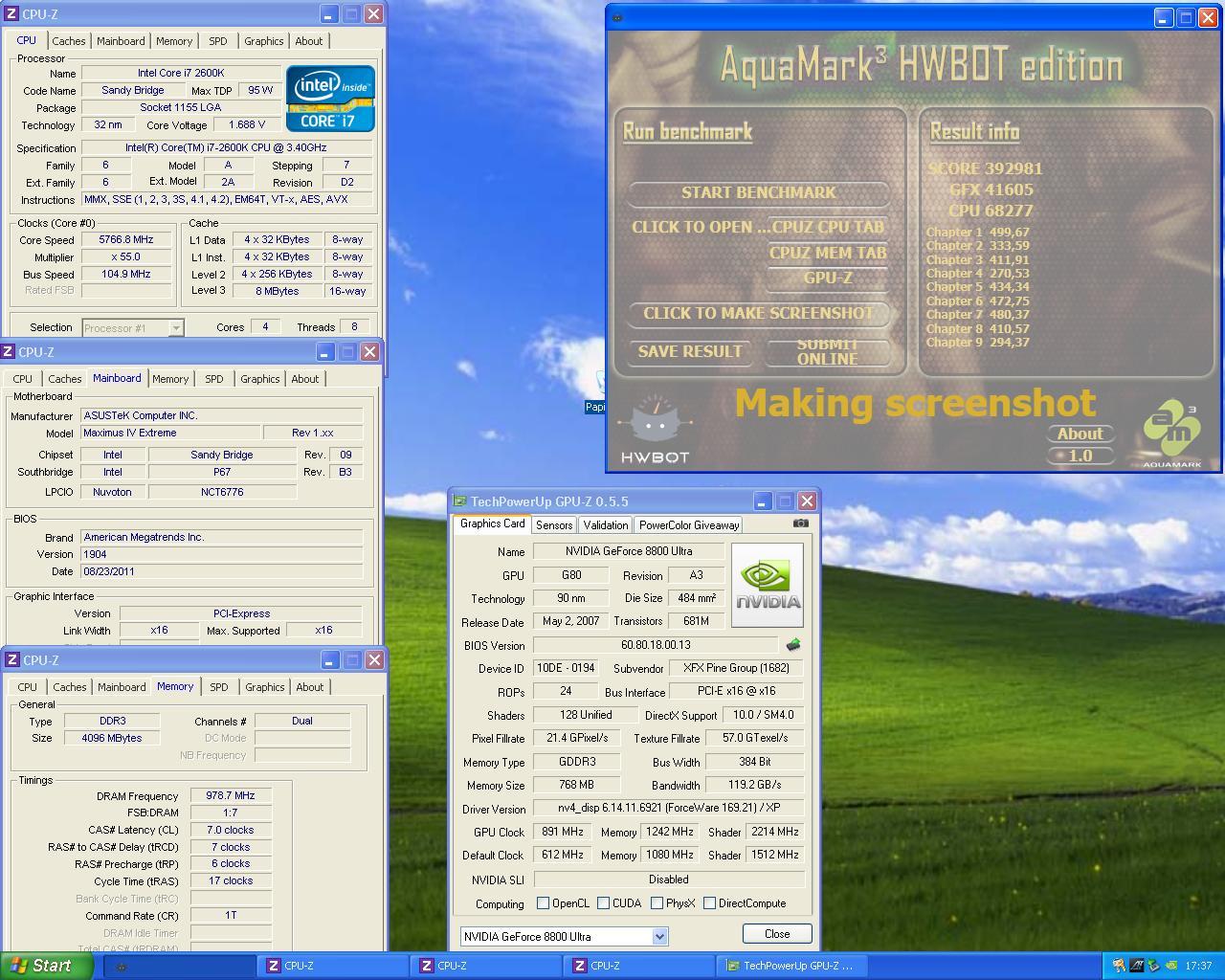Switch to TechPowerUp GPU-Z taskbar button
The image size is (1225, 980).
click(x=791, y=966)
